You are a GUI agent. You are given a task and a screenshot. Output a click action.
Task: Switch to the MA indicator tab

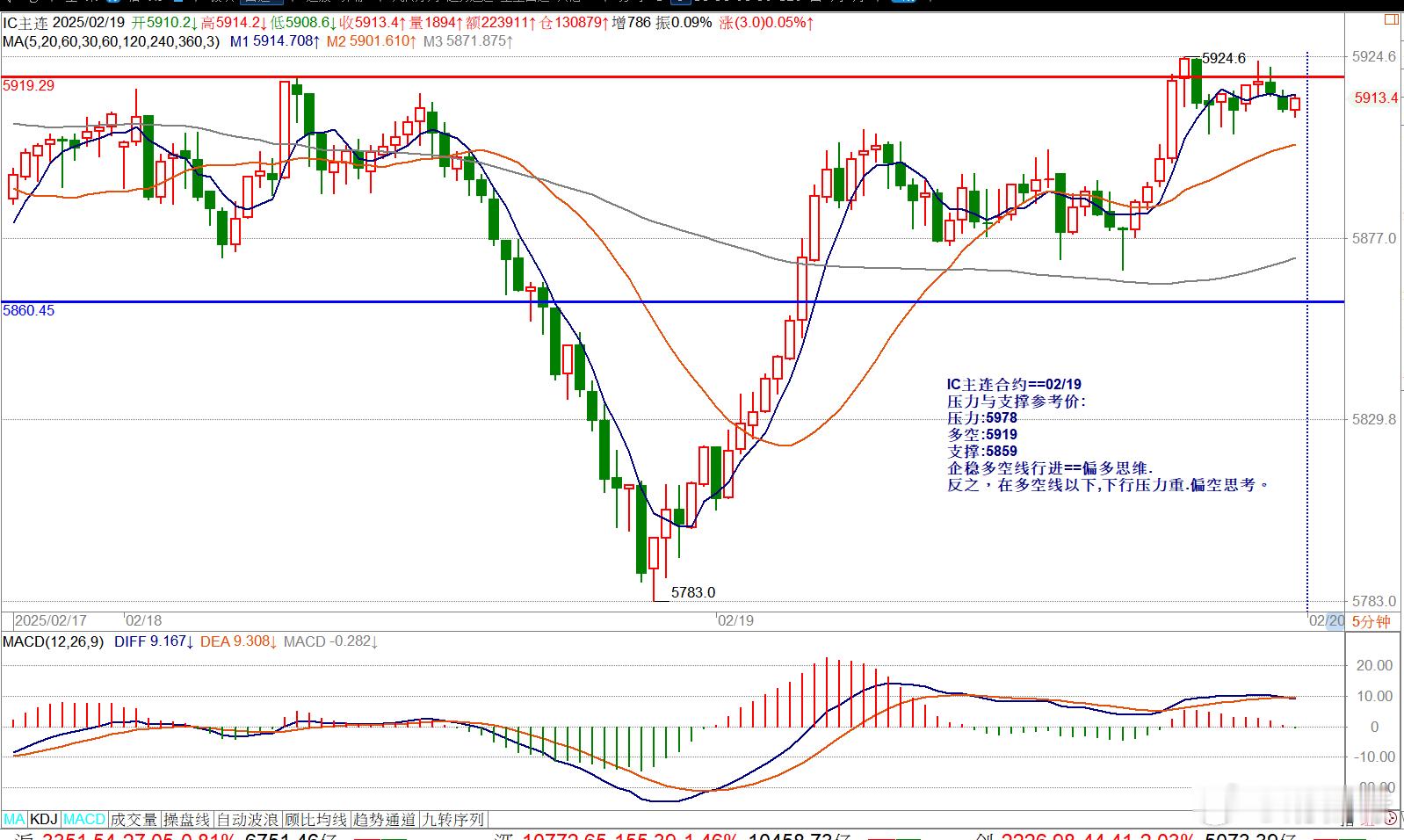coord(15,819)
